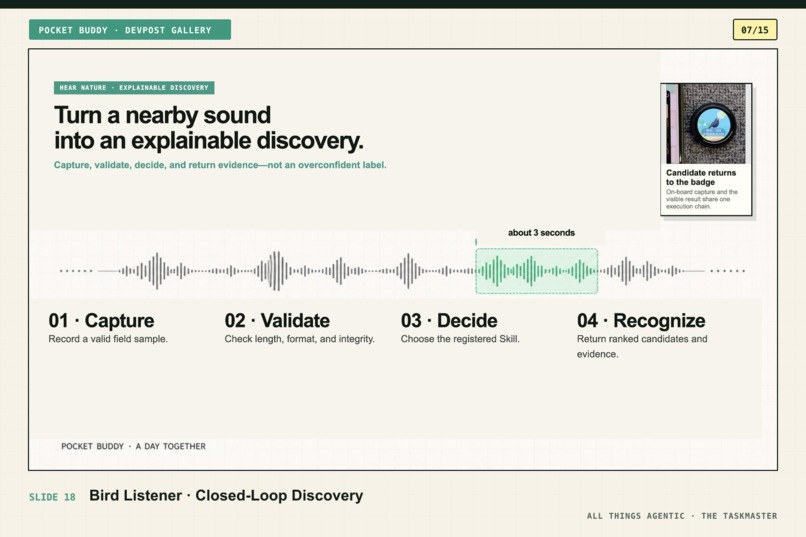Viewport: 806px width, 537px height.
Task: Select the green highlighted waveform segment
Action: [536, 271]
